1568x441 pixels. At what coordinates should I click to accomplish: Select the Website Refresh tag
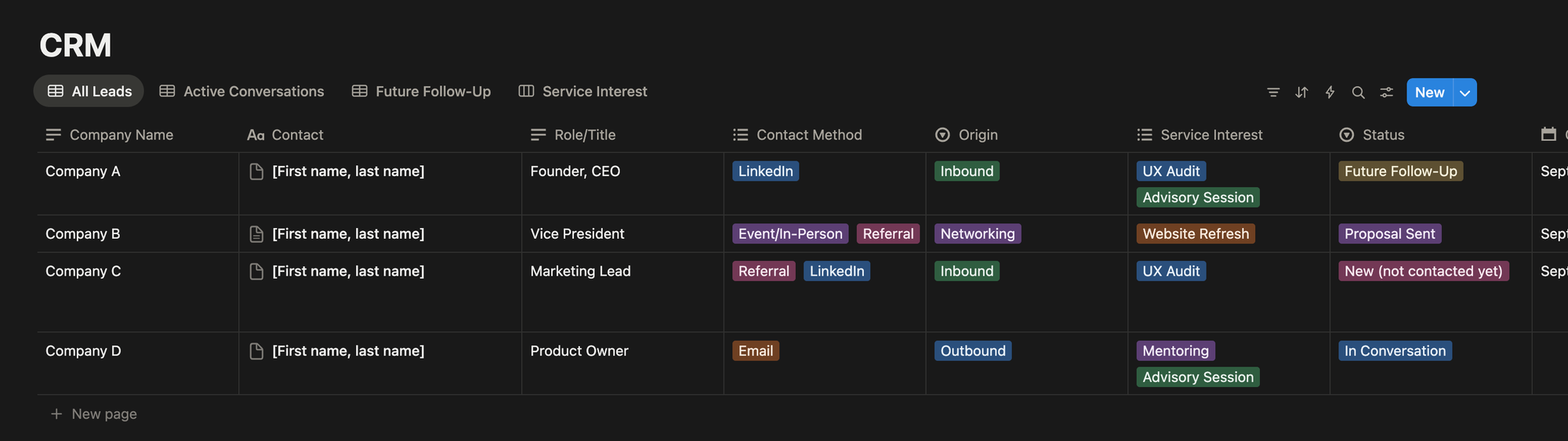click(1196, 234)
